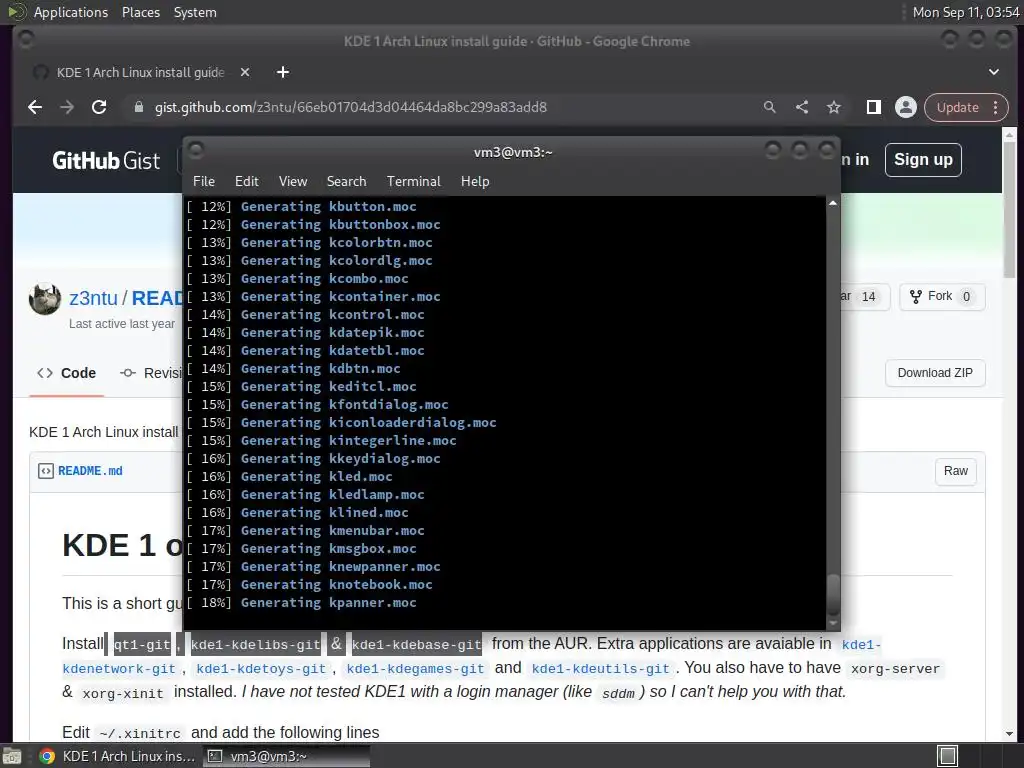Viewport: 1024px width, 768px height.
Task: Open System menu in top panel
Action: pyautogui.click(x=195, y=12)
